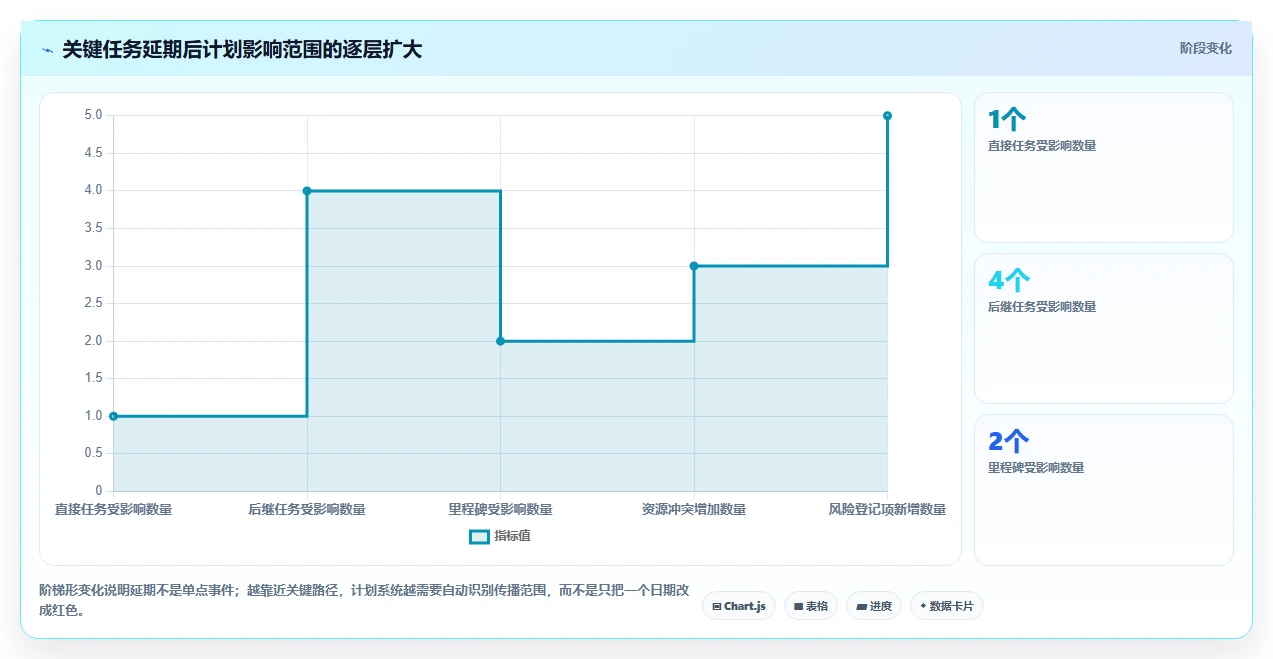Click the x-axis label 后继任务受影响数量

pyautogui.click(x=307, y=510)
